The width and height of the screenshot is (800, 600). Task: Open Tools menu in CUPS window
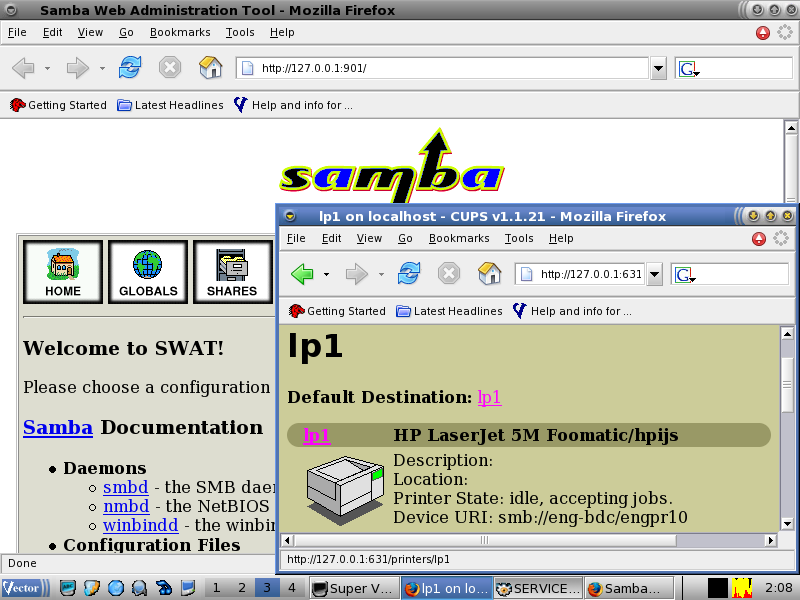point(519,238)
